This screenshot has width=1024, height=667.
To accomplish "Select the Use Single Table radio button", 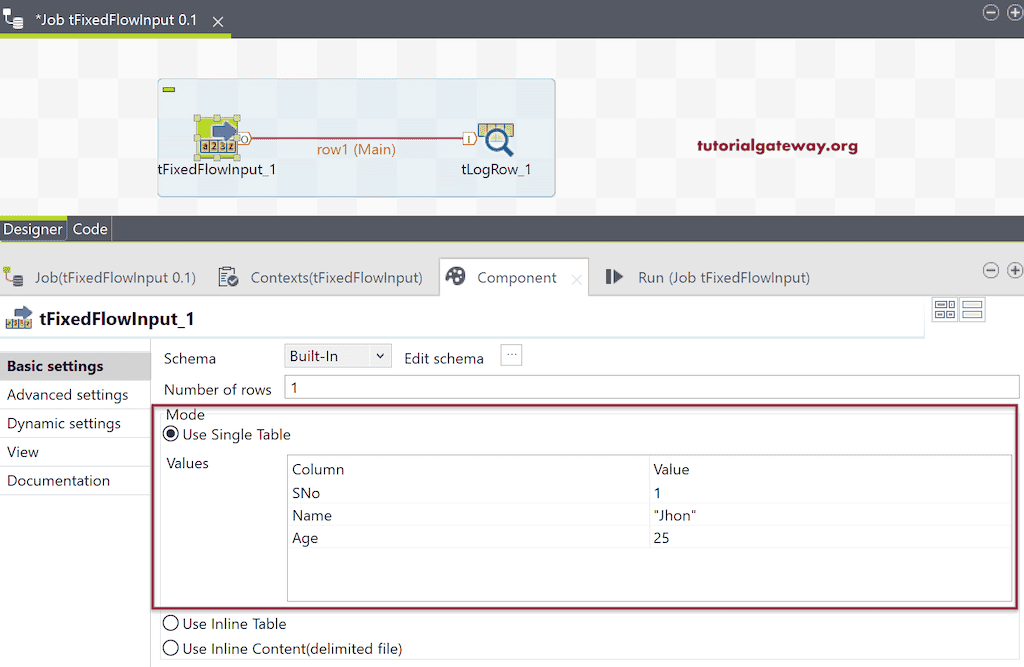I will coord(170,434).
